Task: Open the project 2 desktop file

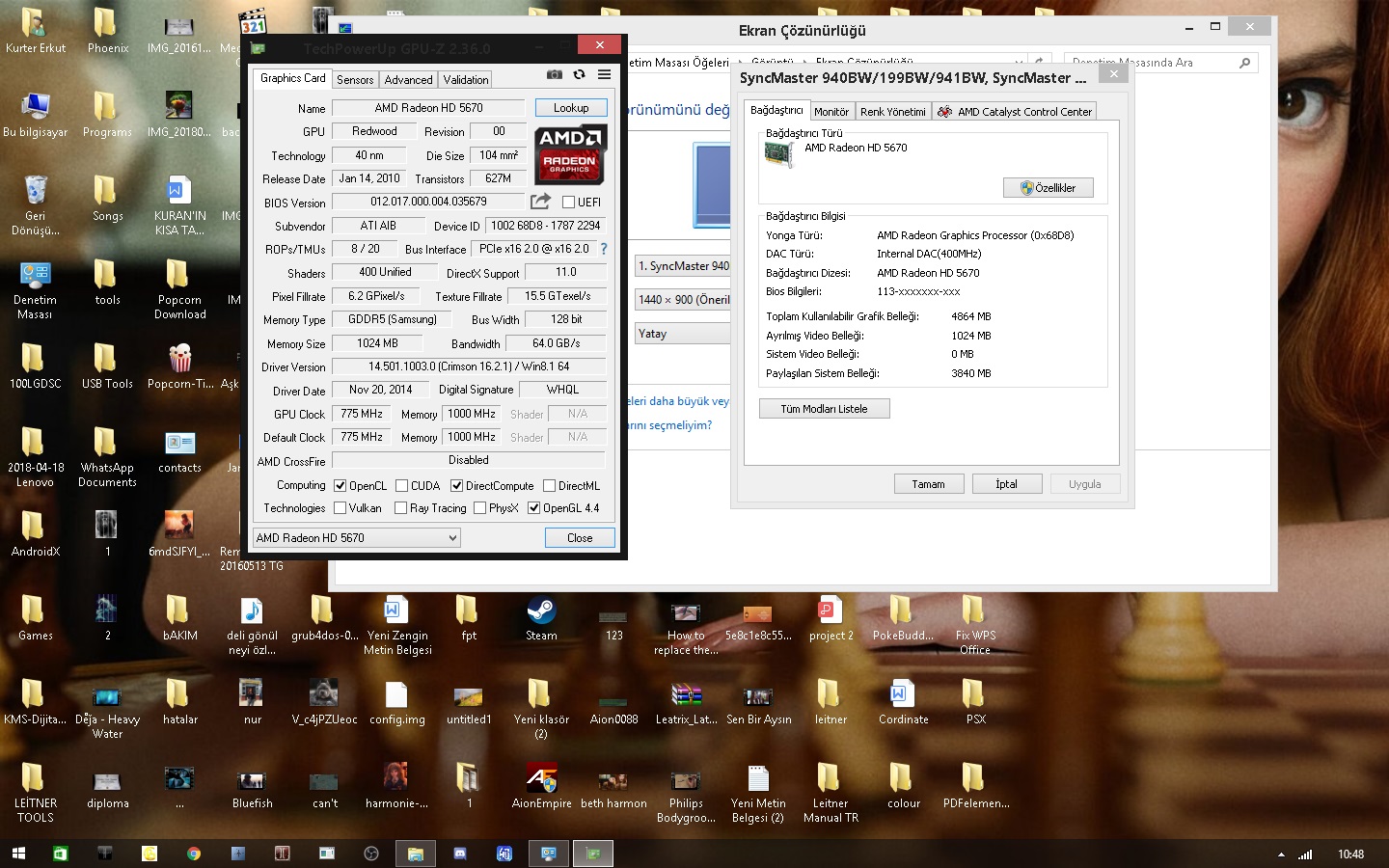Action: coord(831,618)
